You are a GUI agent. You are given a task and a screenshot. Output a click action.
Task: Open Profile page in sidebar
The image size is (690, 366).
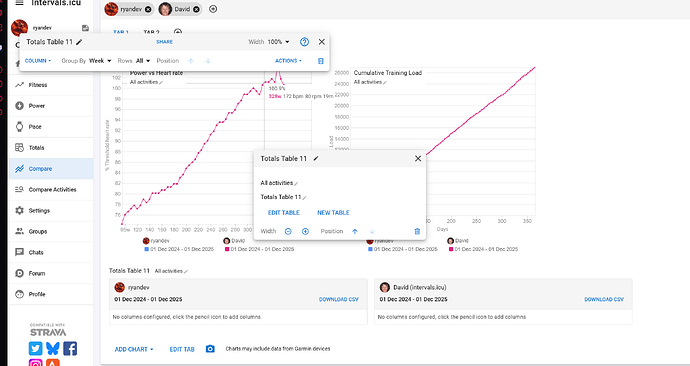point(51,294)
